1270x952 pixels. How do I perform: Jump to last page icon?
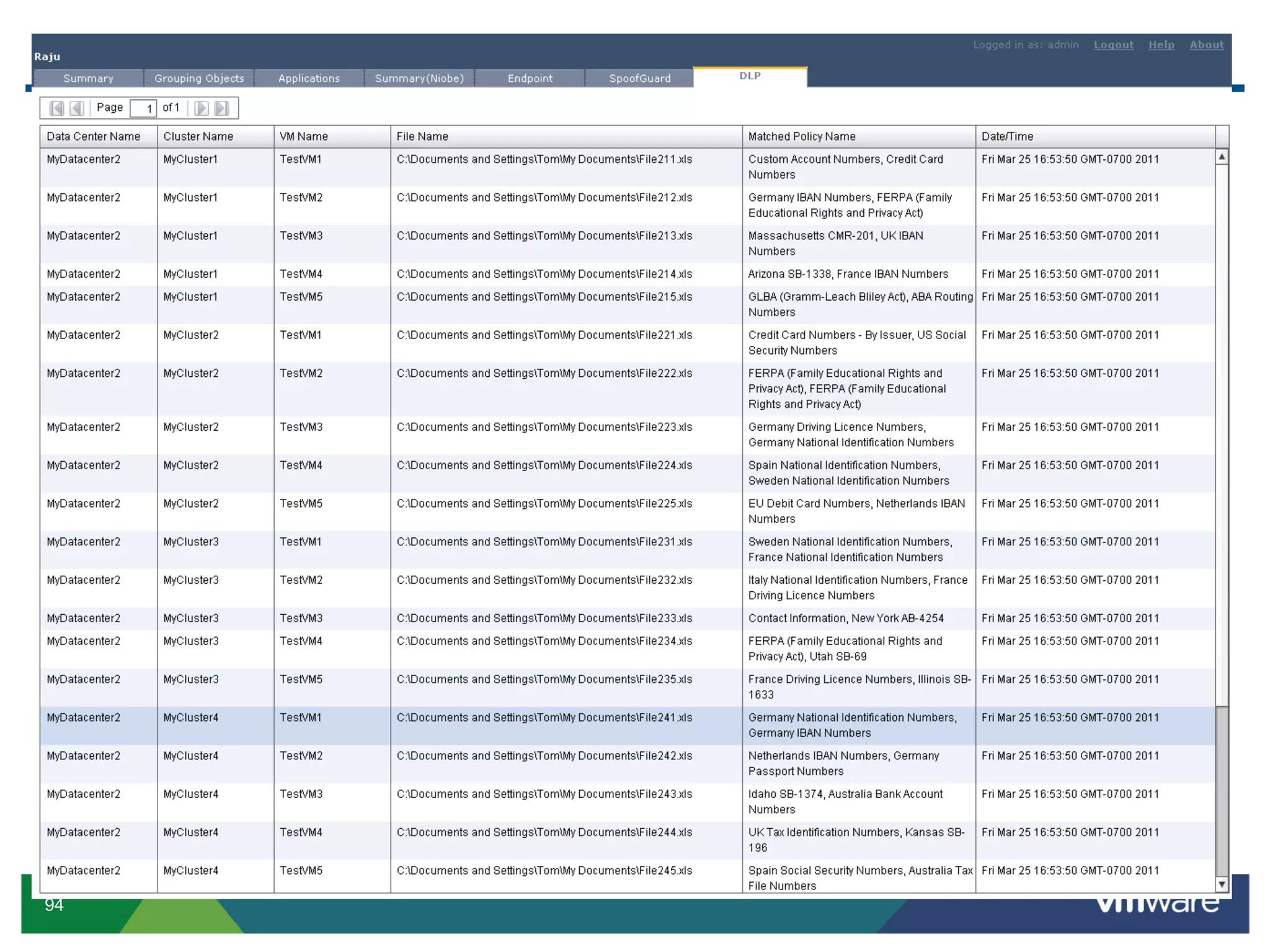click(221, 108)
